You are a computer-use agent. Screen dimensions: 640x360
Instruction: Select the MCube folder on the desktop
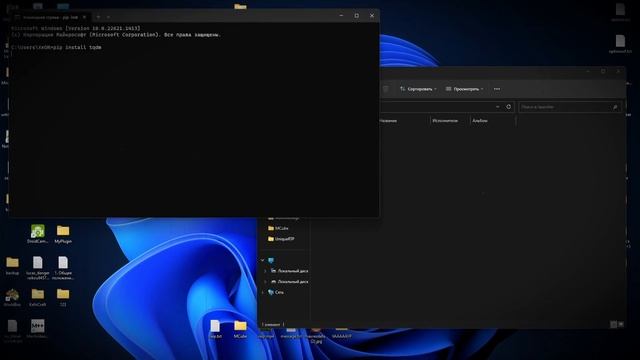click(x=240, y=329)
